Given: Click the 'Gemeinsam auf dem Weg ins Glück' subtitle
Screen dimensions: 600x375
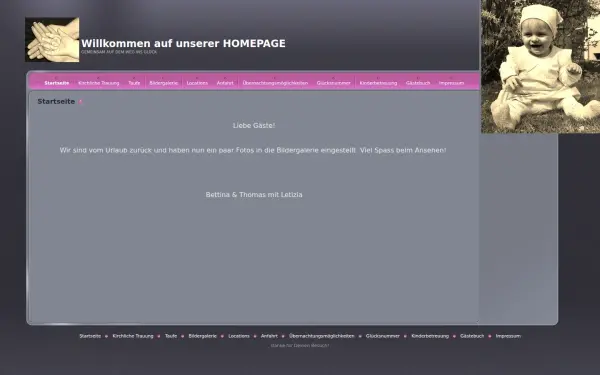Looking at the screenshot, I should tap(119, 52).
